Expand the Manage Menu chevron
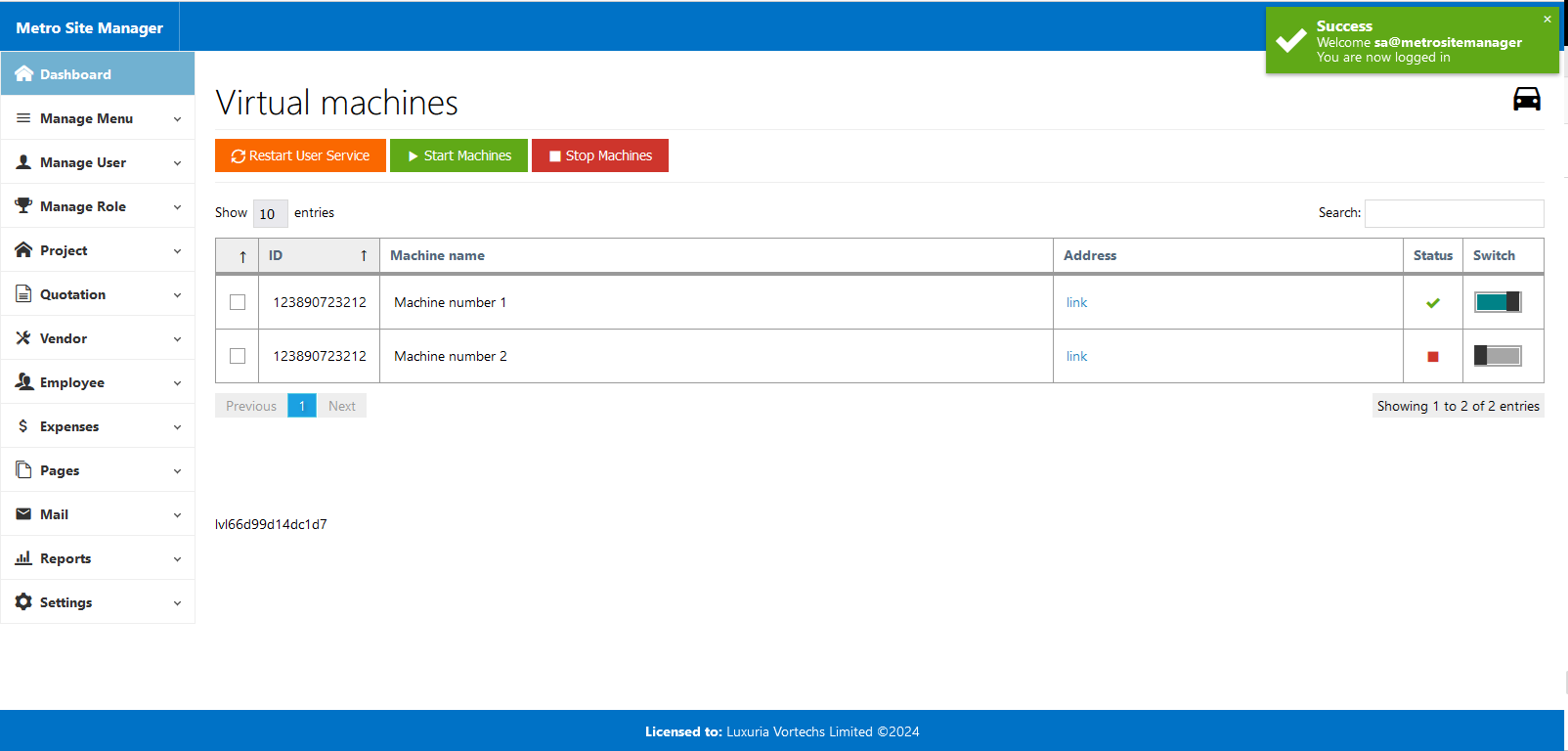This screenshot has width=1568, height=751. (x=177, y=119)
